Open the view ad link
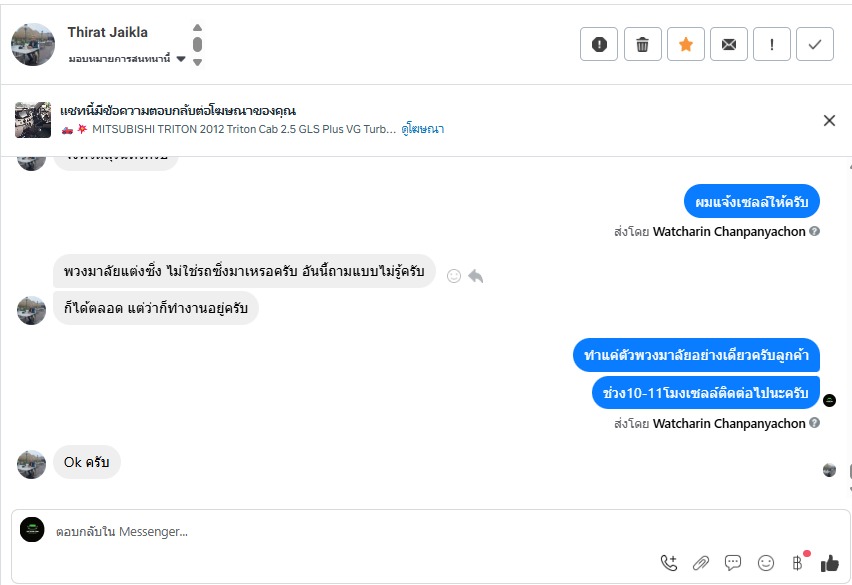The height and width of the screenshot is (585, 852). [423, 129]
